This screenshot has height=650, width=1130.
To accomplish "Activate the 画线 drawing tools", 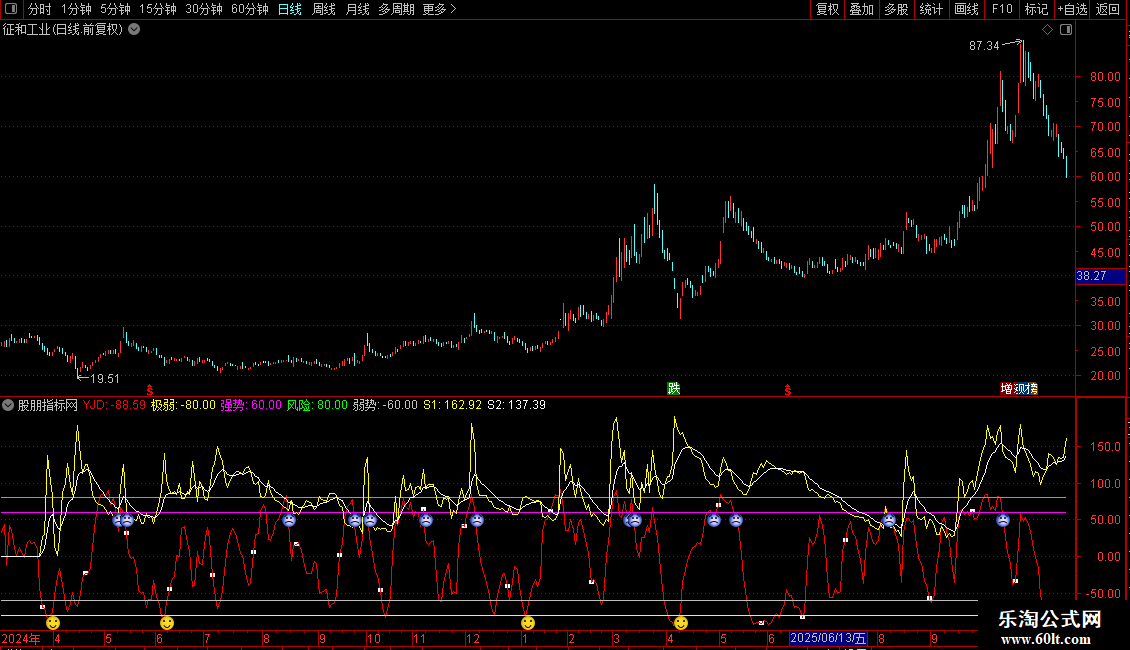I will coord(966,9).
